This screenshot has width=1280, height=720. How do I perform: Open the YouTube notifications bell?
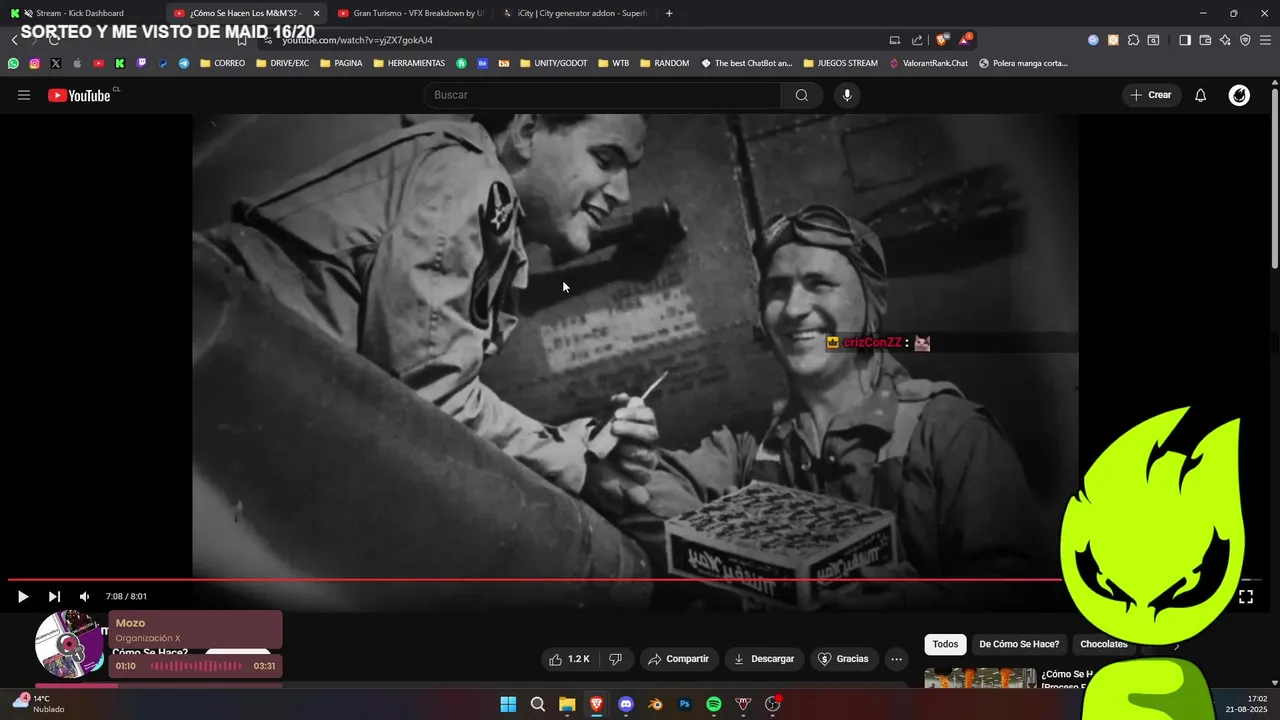1200,95
